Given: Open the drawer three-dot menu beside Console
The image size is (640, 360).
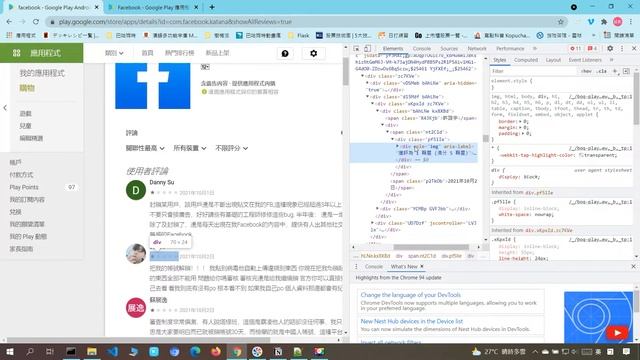Looking at the screenshot, I should pos(356,267).
